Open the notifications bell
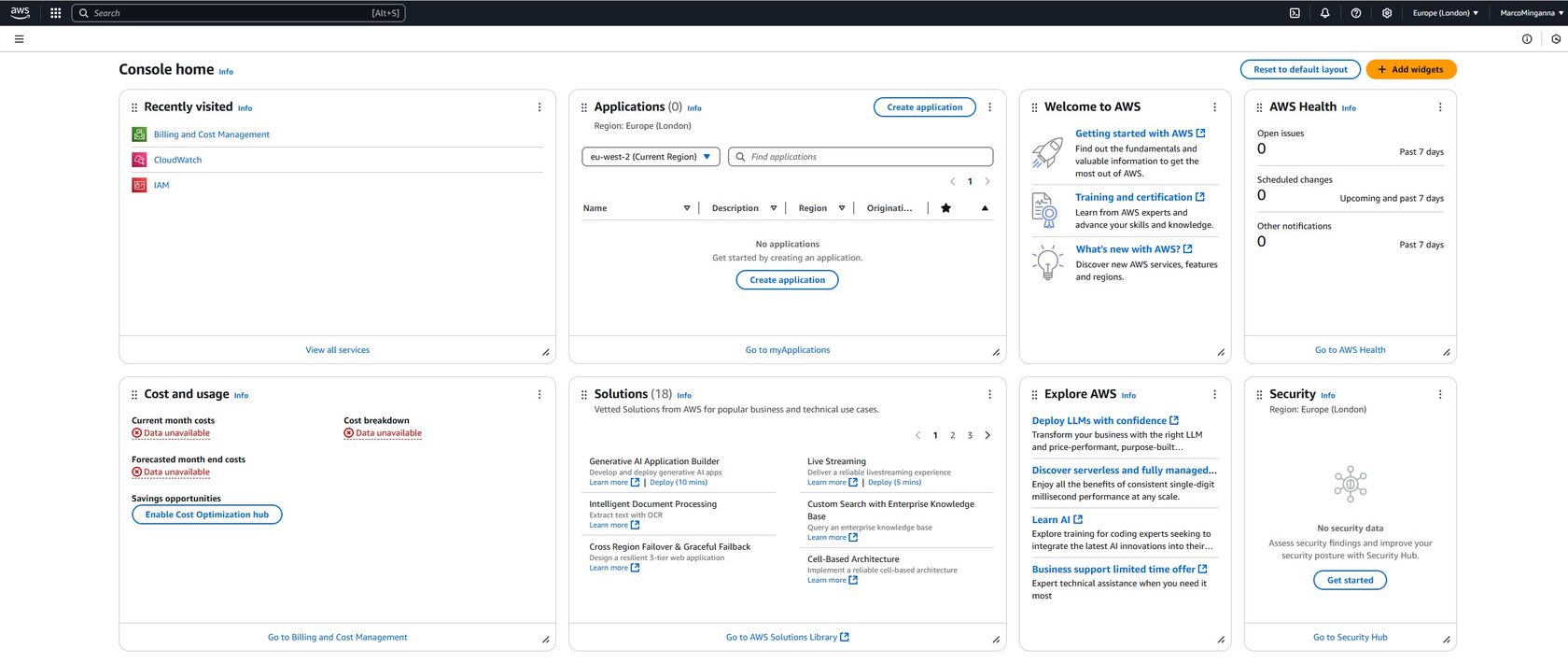This screenshot has height=663, width=1568. point(1324,13)
